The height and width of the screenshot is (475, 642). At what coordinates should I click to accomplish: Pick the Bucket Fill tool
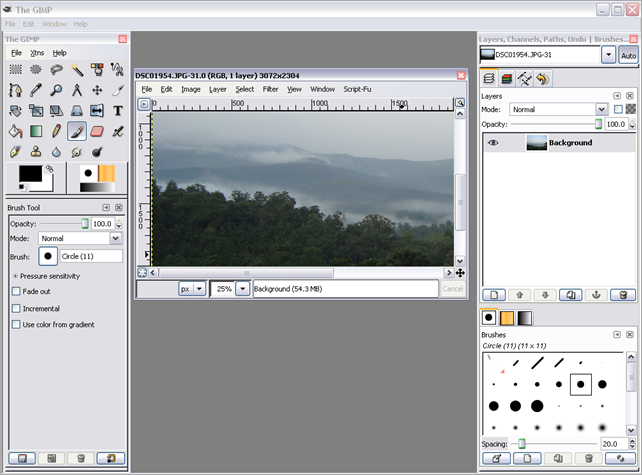15,131
